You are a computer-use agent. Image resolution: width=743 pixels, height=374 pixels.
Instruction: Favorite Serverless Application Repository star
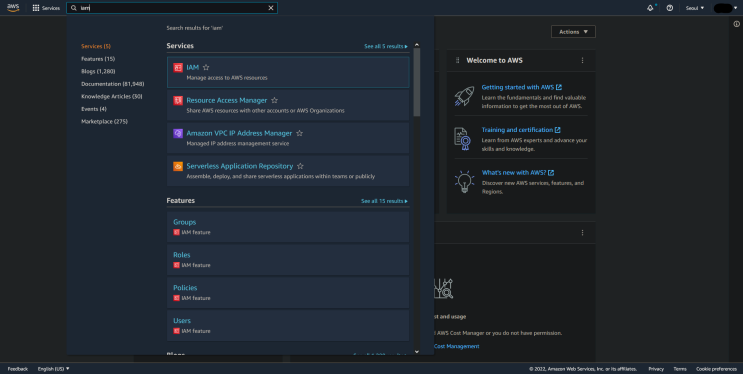pos(300,166)
